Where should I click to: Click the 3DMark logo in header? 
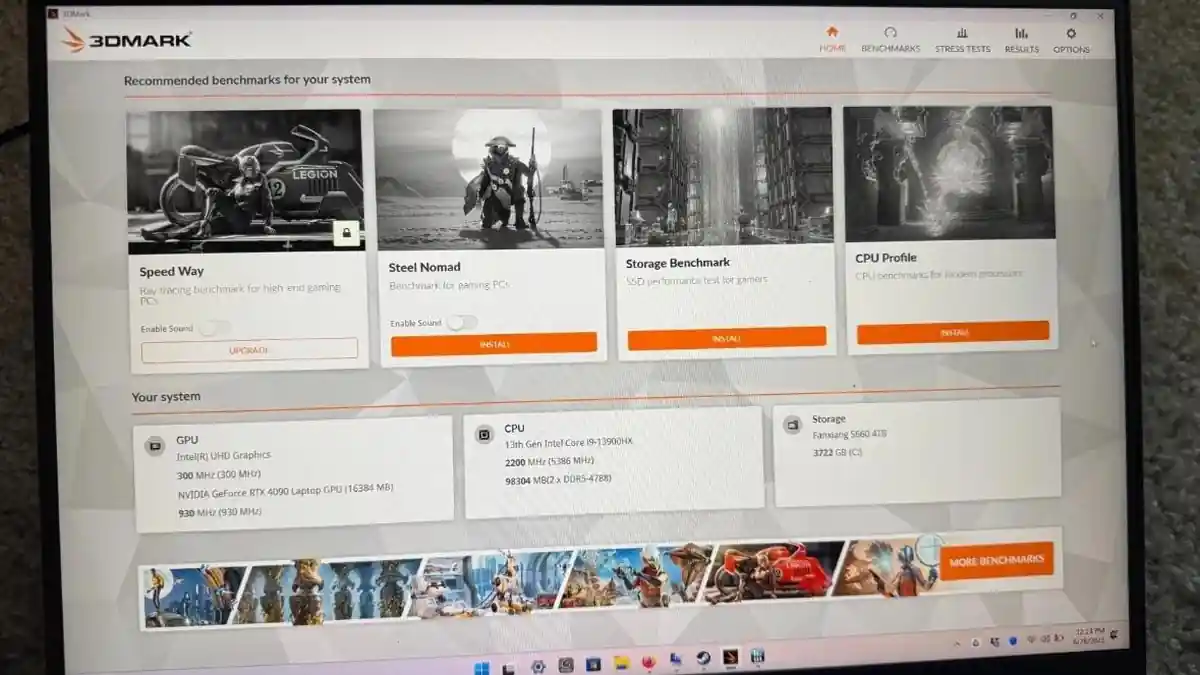click(x=126, y=39)
